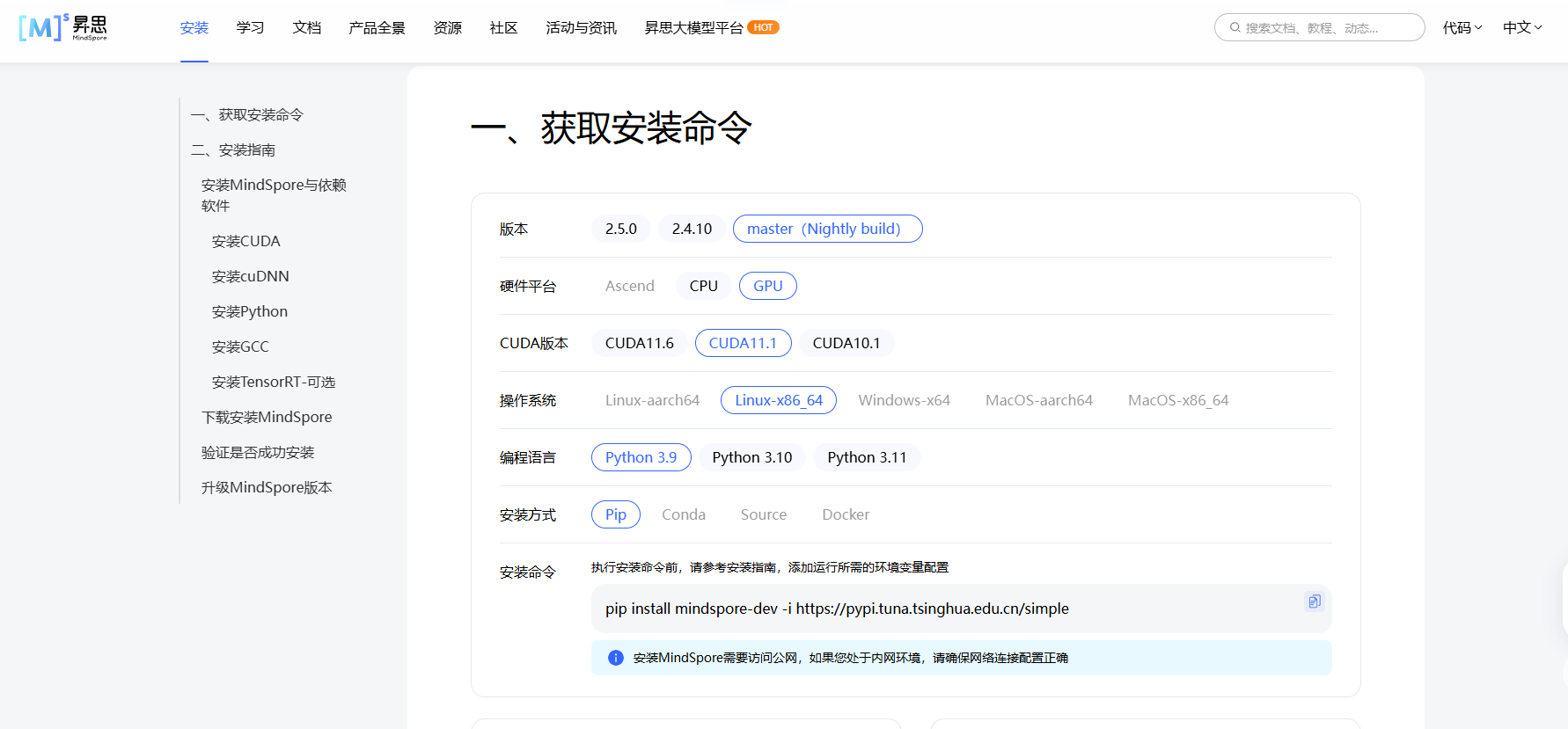
Task: Open the 产品全景 nav menu
Action: 377,27
